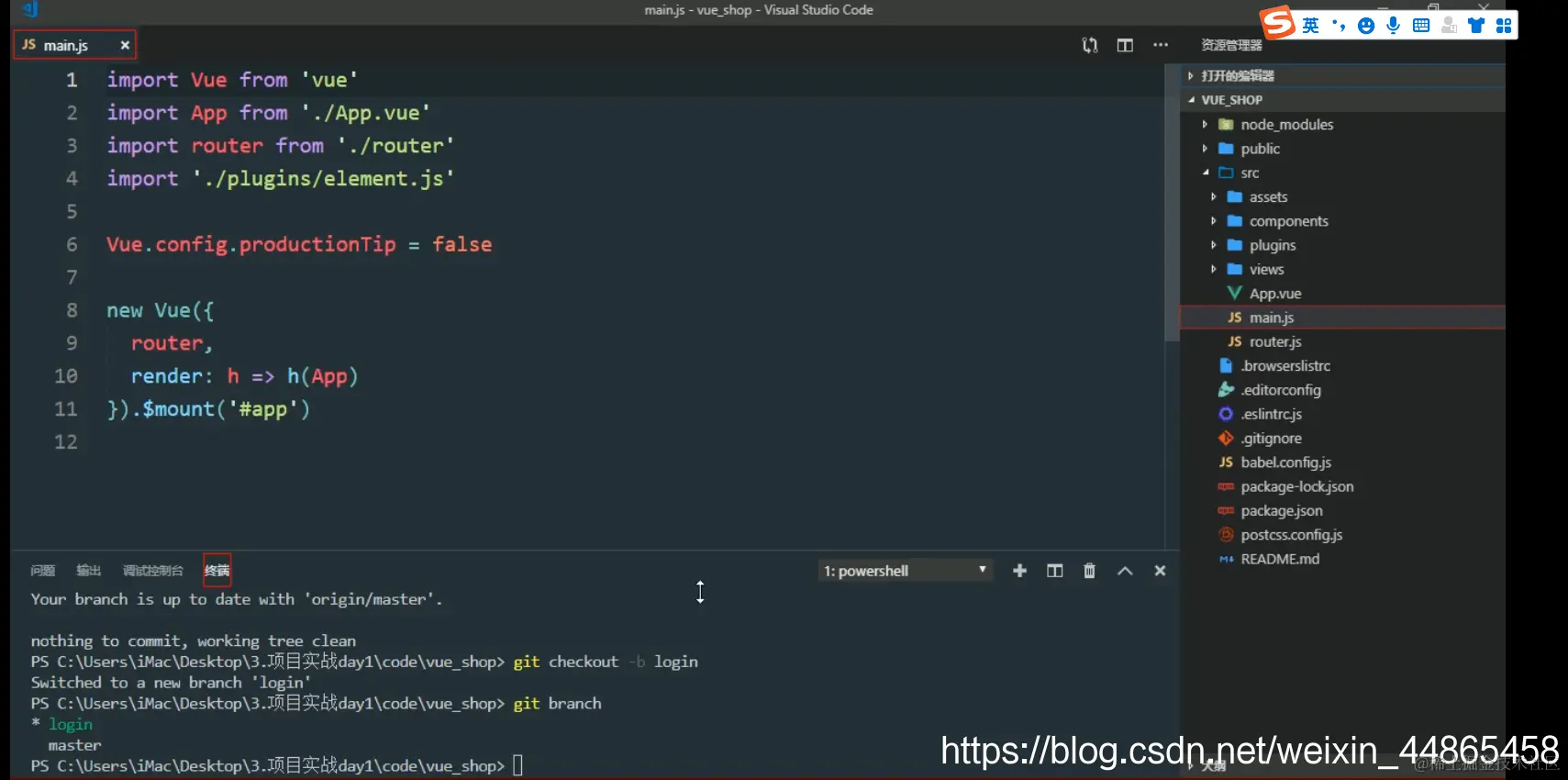Click the Sogou input method logo
Image resolution: width=1568 pixels, height=780 pixels.
(1277, 23)
